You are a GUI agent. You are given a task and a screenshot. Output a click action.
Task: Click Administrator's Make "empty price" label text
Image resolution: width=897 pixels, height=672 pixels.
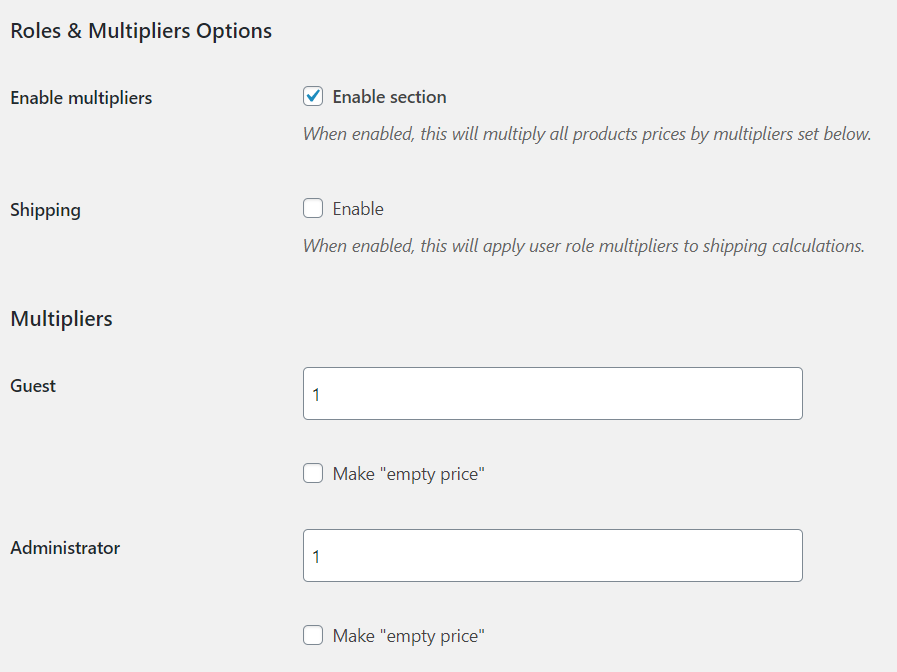[408, 636]
